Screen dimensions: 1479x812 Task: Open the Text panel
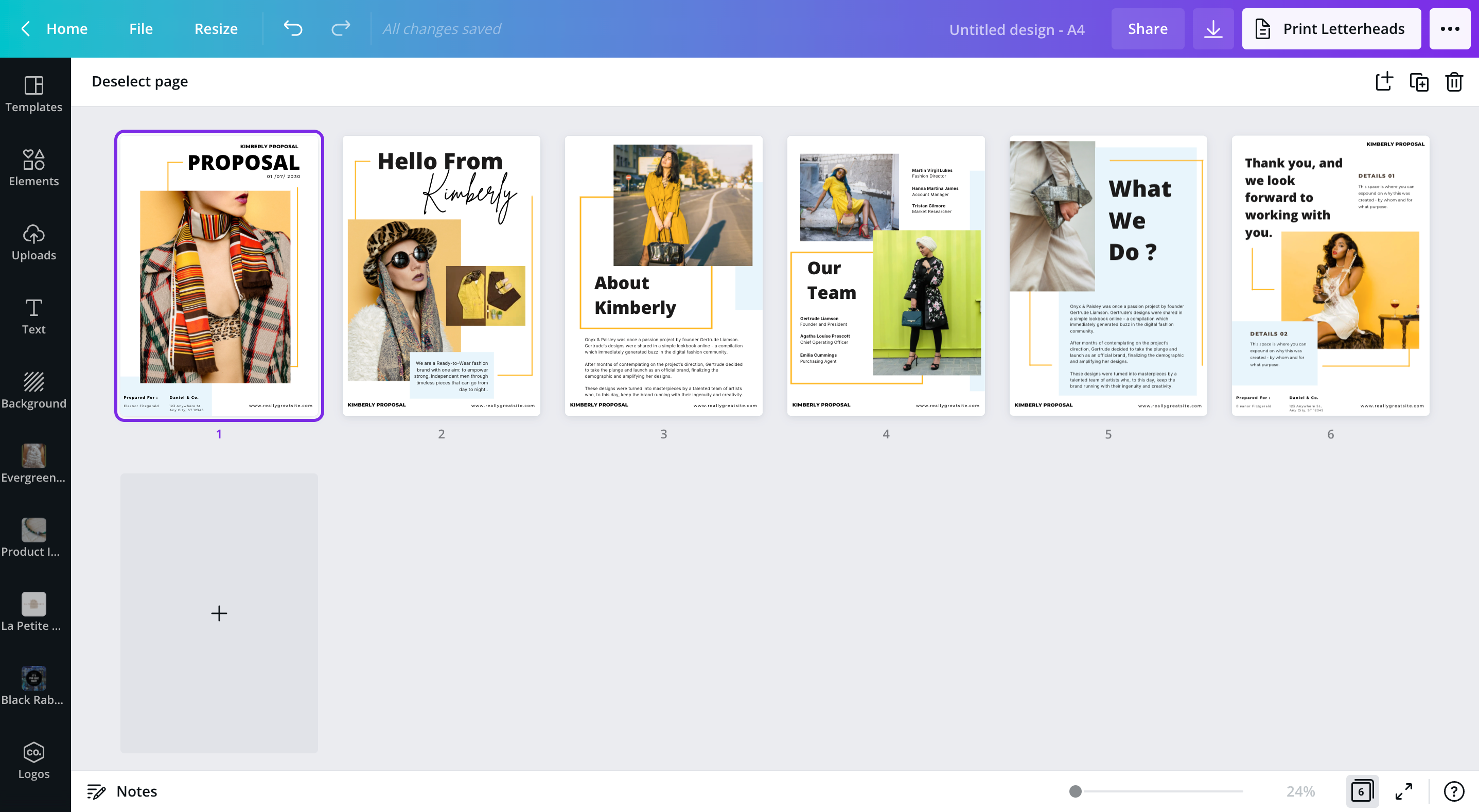pos(34,316)
